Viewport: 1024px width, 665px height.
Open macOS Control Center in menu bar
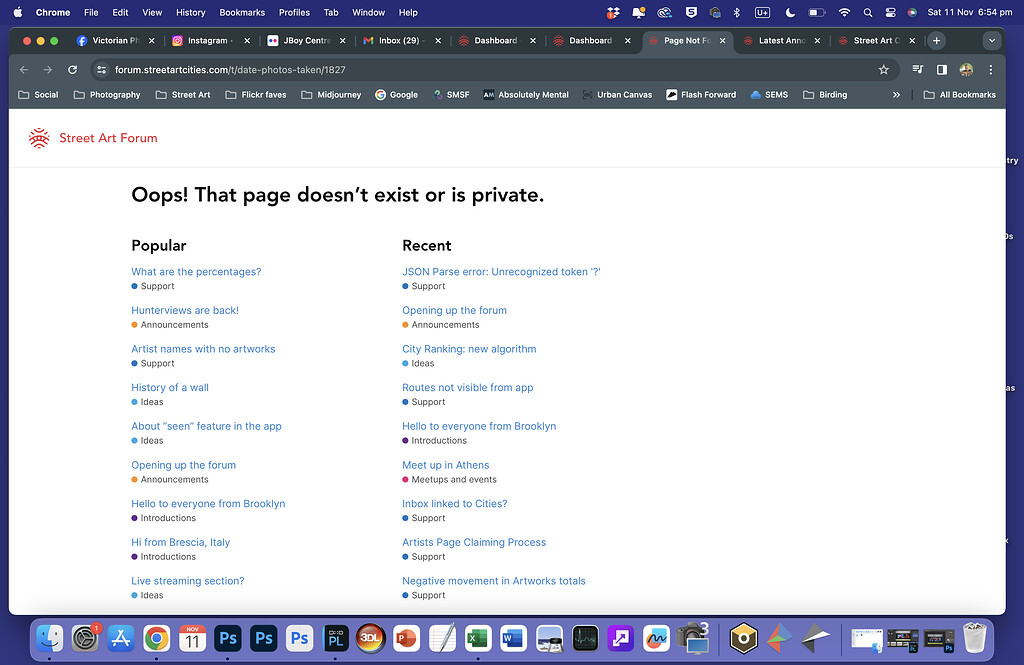coord(889,12)
